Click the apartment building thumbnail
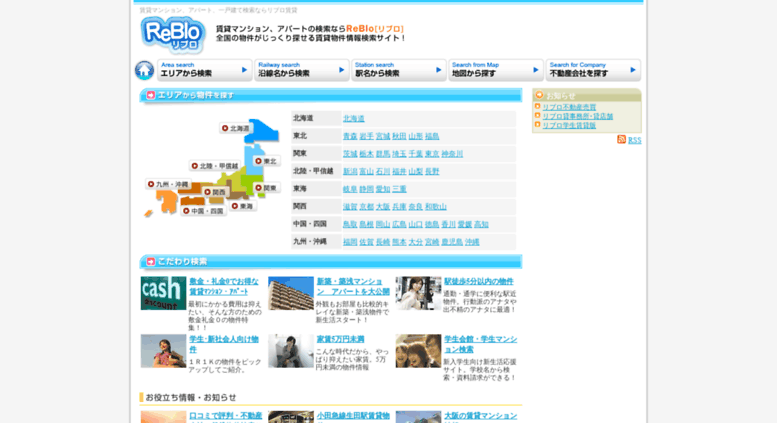Image resolution: width=777 pixels, height=423 pixels. click(x=291, y=293)
